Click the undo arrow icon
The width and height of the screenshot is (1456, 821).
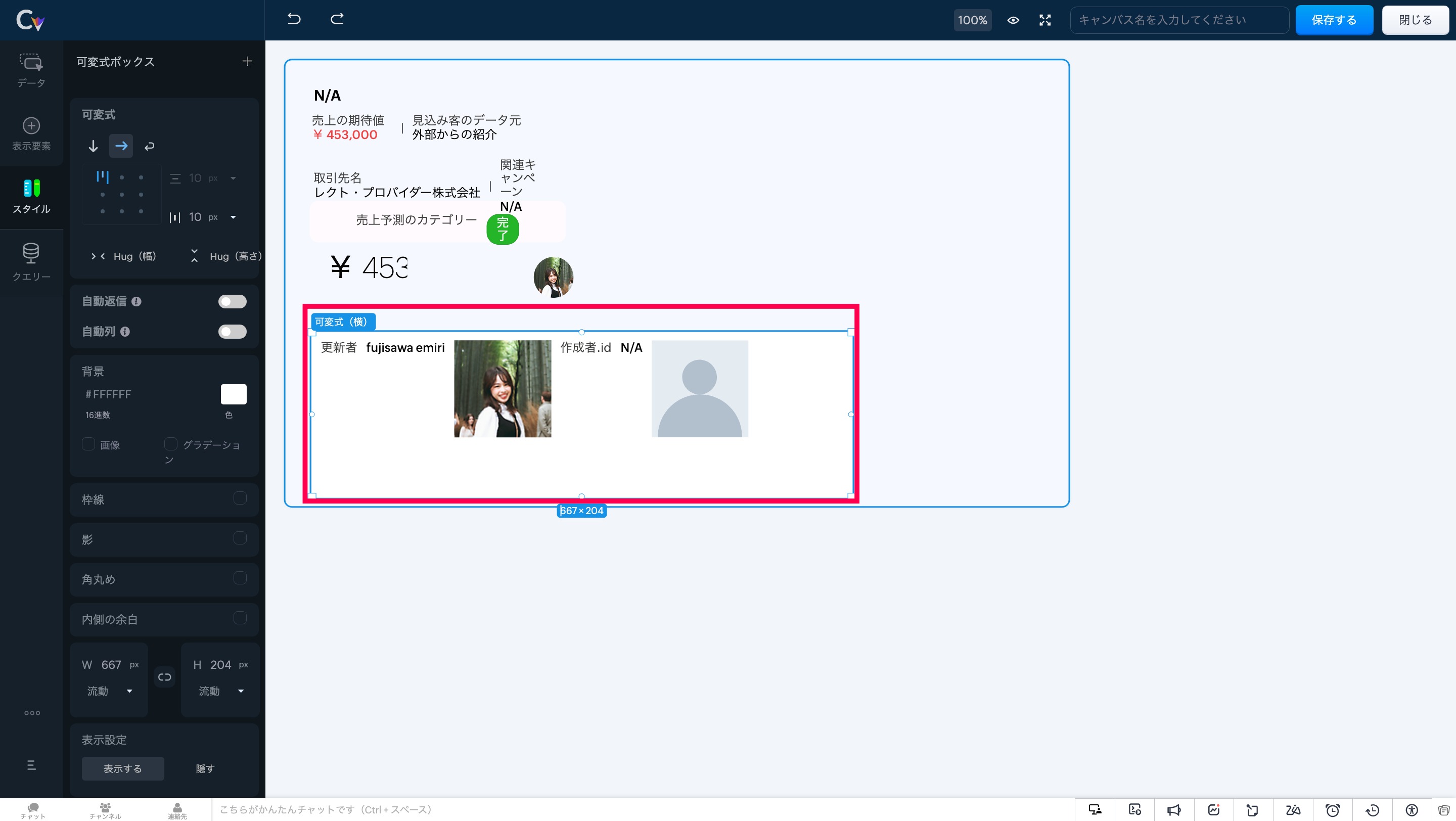[x=293, y=19]
